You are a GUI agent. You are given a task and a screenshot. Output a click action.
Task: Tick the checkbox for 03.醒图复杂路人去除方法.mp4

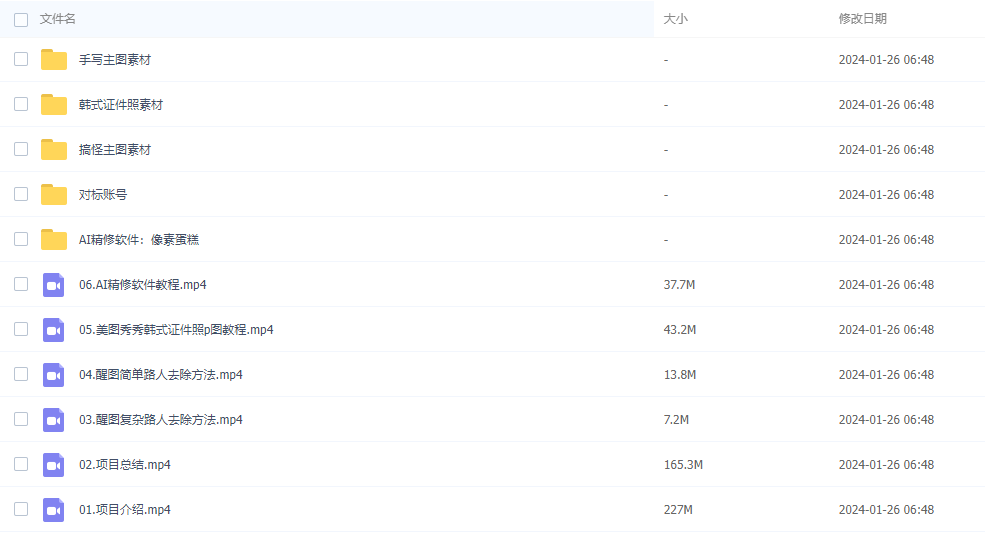point(21,419)
